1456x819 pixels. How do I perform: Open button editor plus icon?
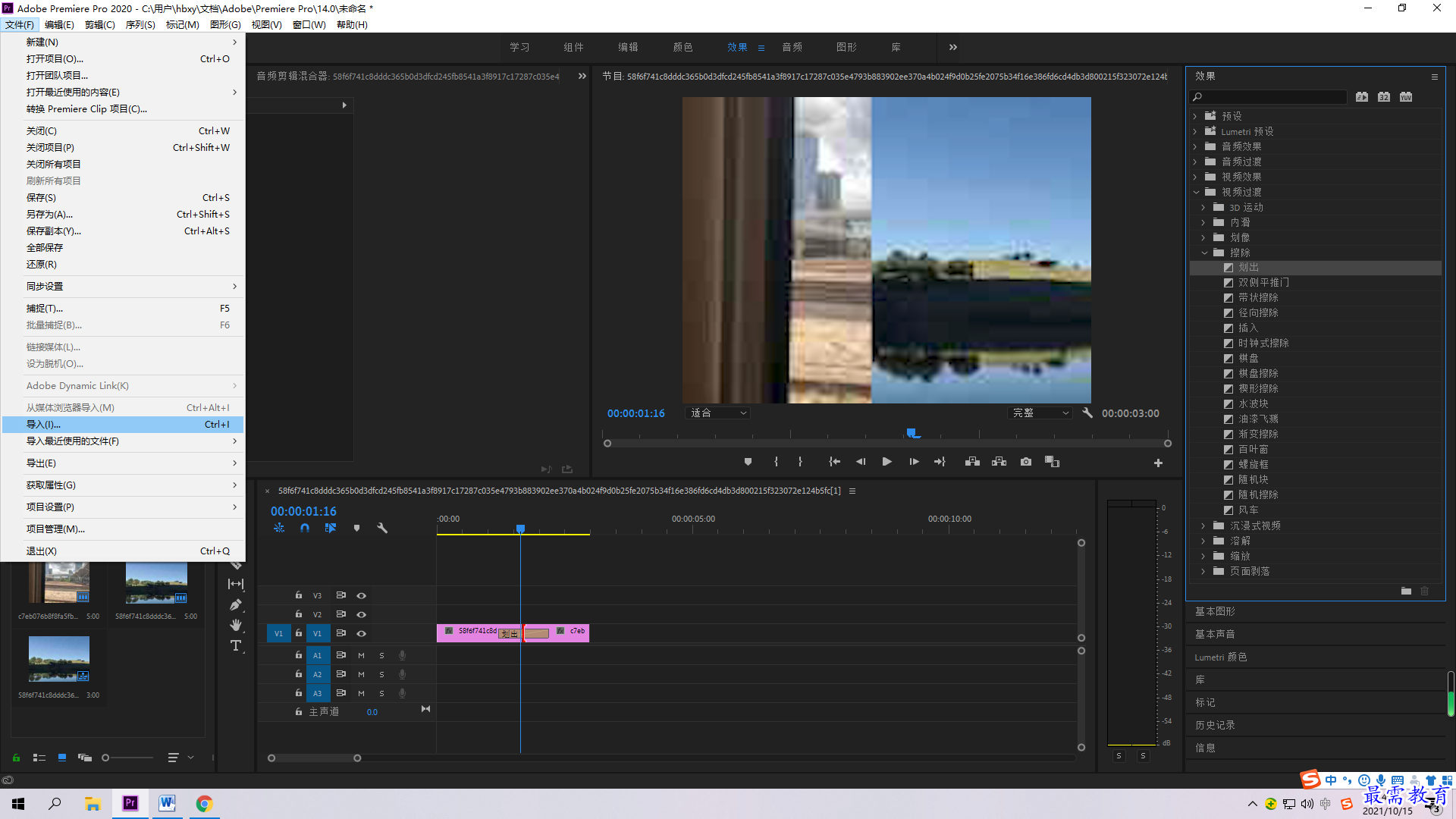tap(1158, 463)
